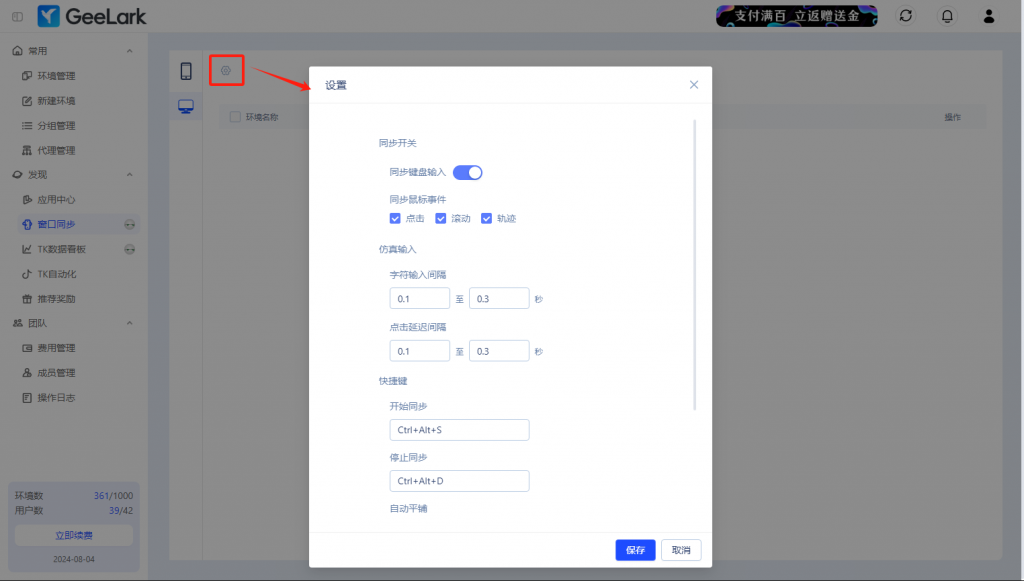Collapse the 常用 sidebar section
The image size is (1024, 581).
pos(129,51)
